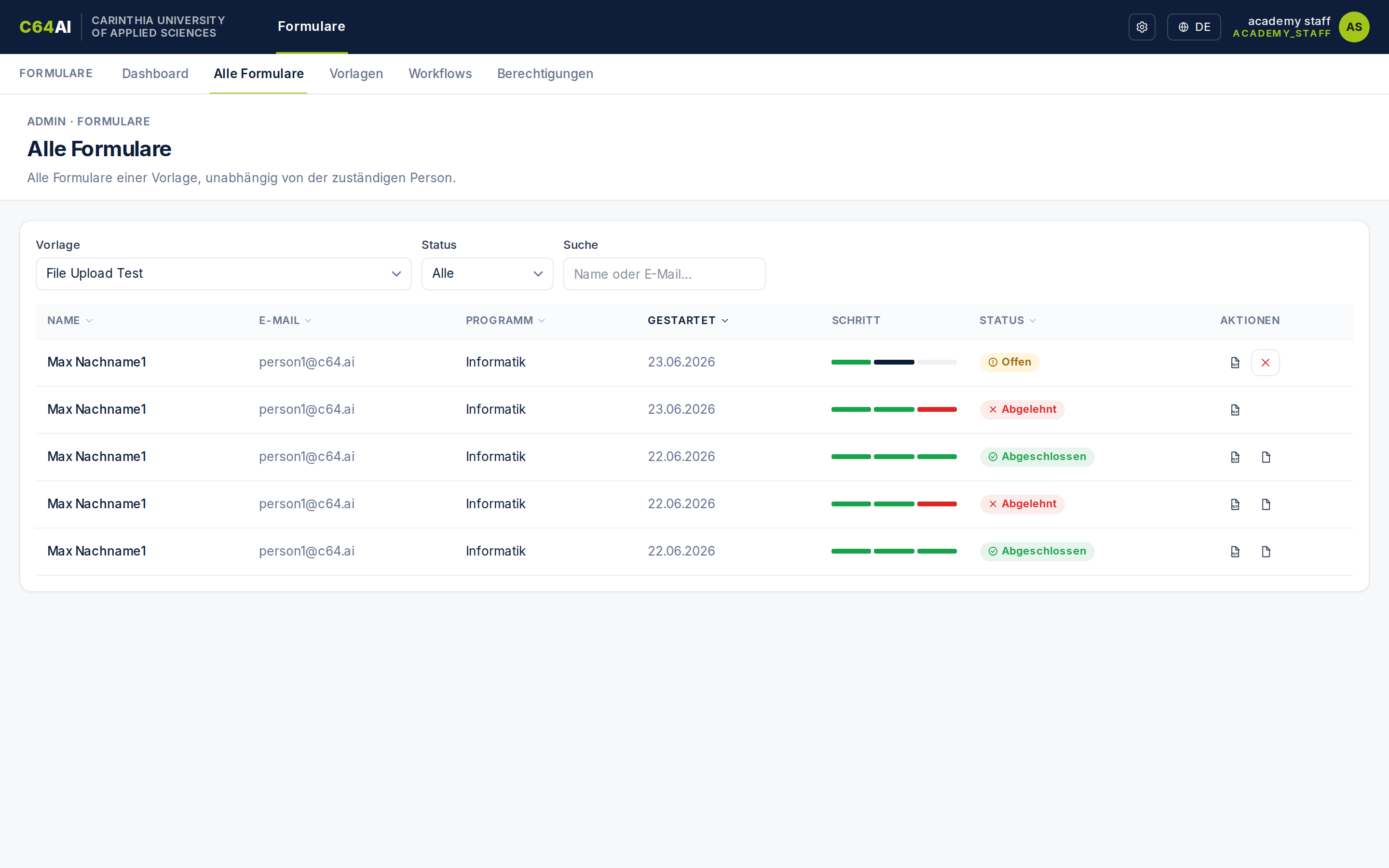Viewport: 1389px width, 868px height.
Task: Go to the Berechtigungen tab
Action: 545,74
